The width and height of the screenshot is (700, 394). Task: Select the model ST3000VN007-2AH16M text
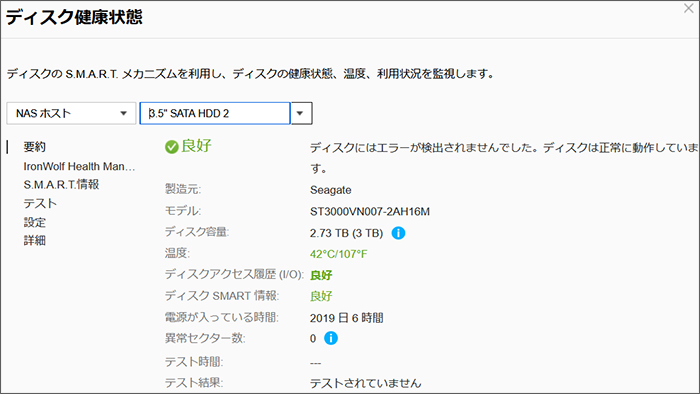[x=370, y=212]
